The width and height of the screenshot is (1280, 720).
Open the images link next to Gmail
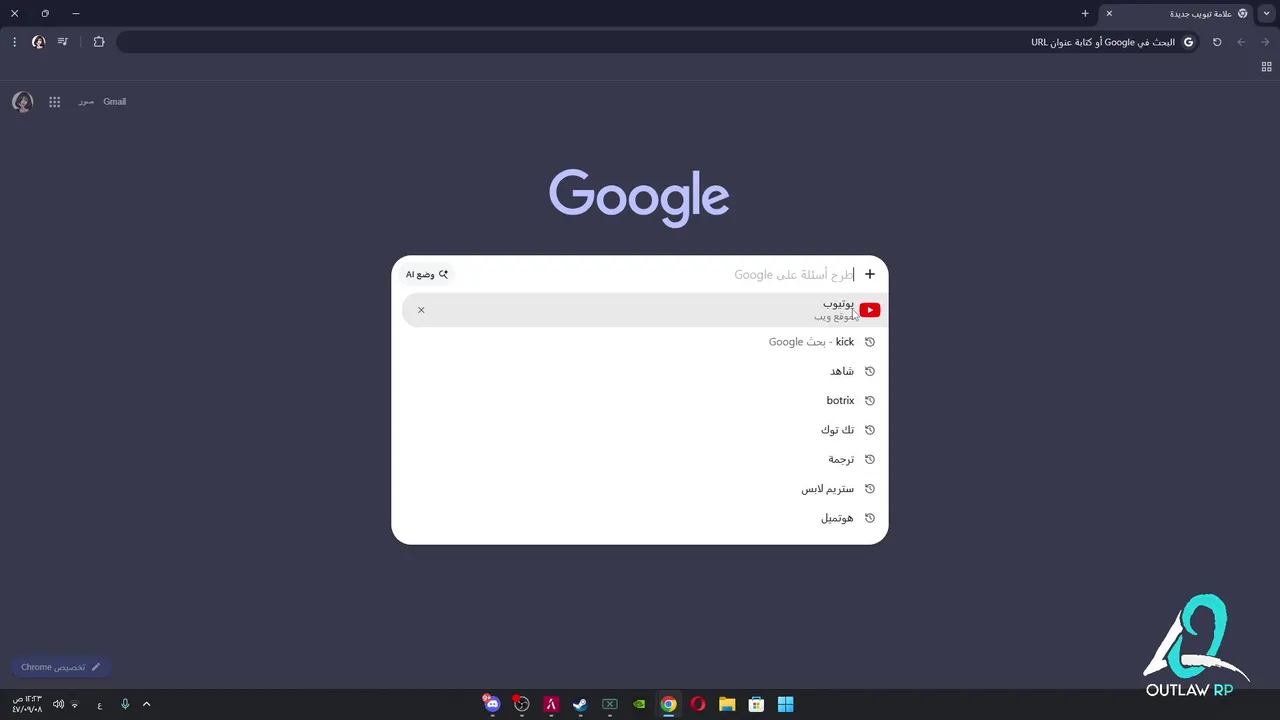pos(86,102)
